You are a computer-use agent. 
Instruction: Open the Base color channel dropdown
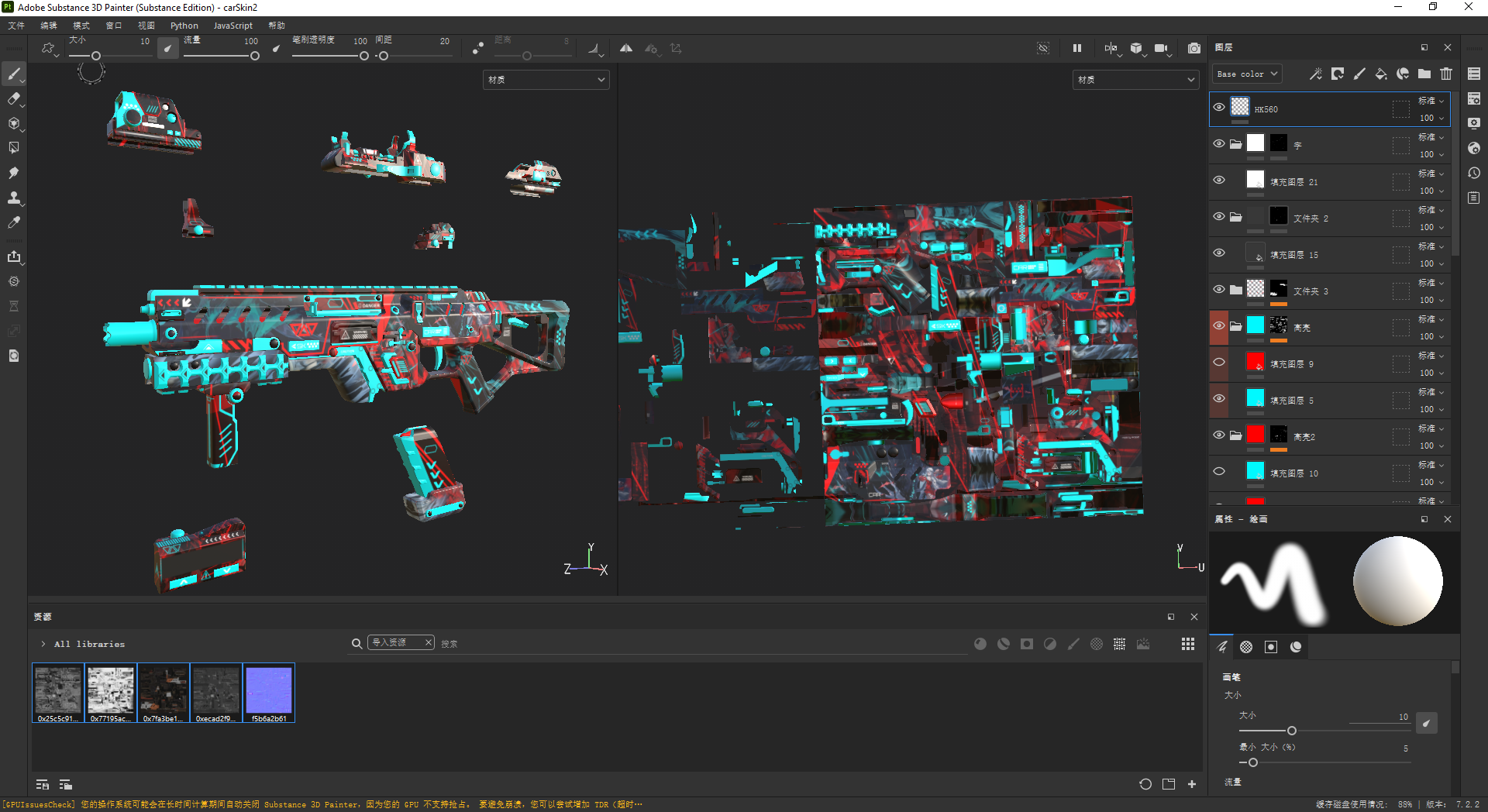click(x=1246, y=74)
